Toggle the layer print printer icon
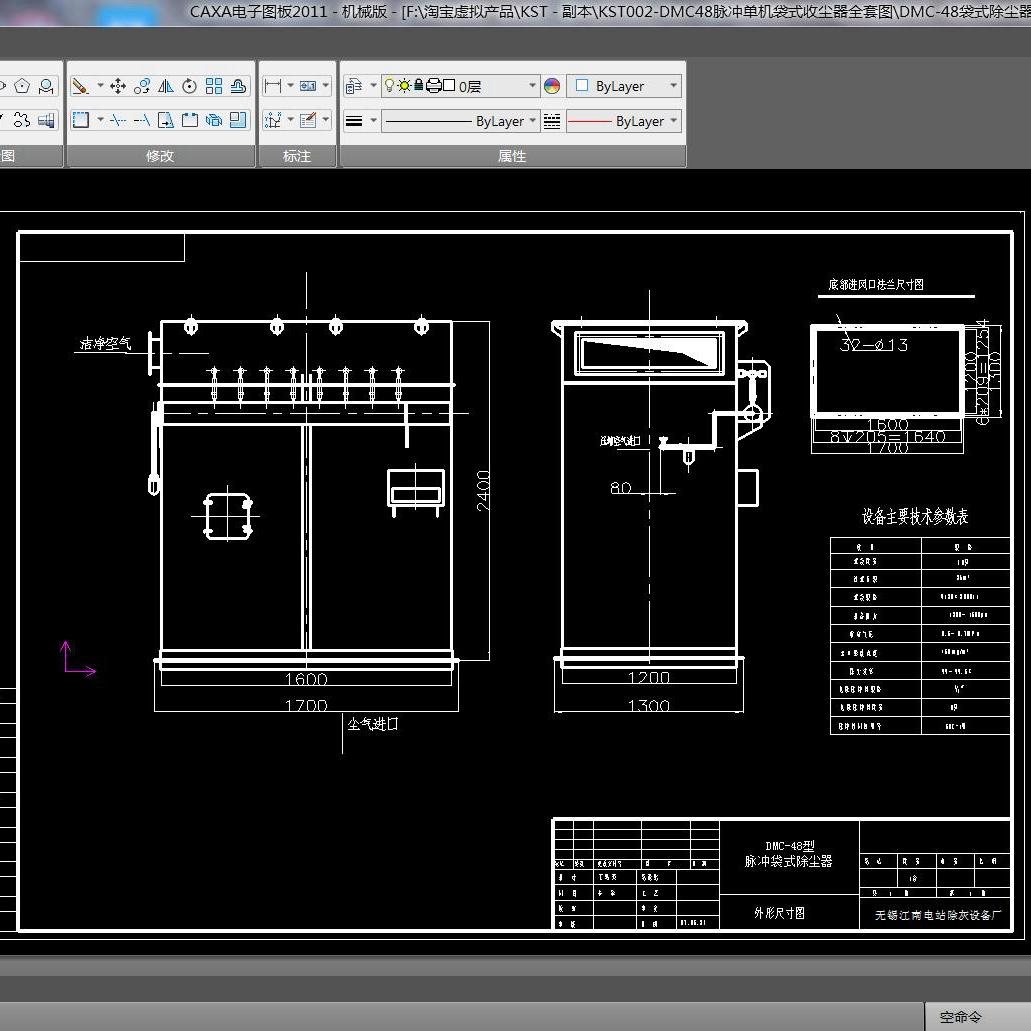The height and width of the screenshot is (1031, 1031). (x=434, y=85)
